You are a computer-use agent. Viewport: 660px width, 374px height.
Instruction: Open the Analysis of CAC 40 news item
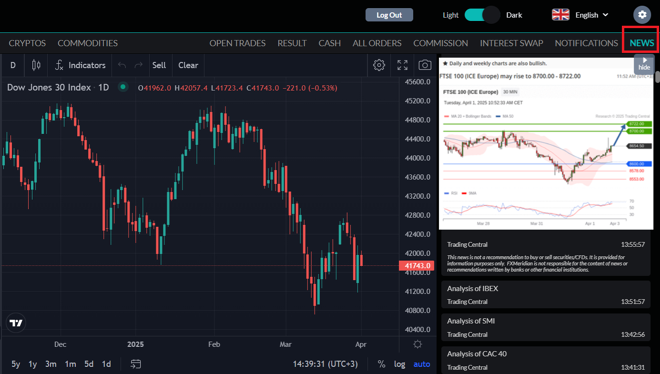click(x=546, y=360)
